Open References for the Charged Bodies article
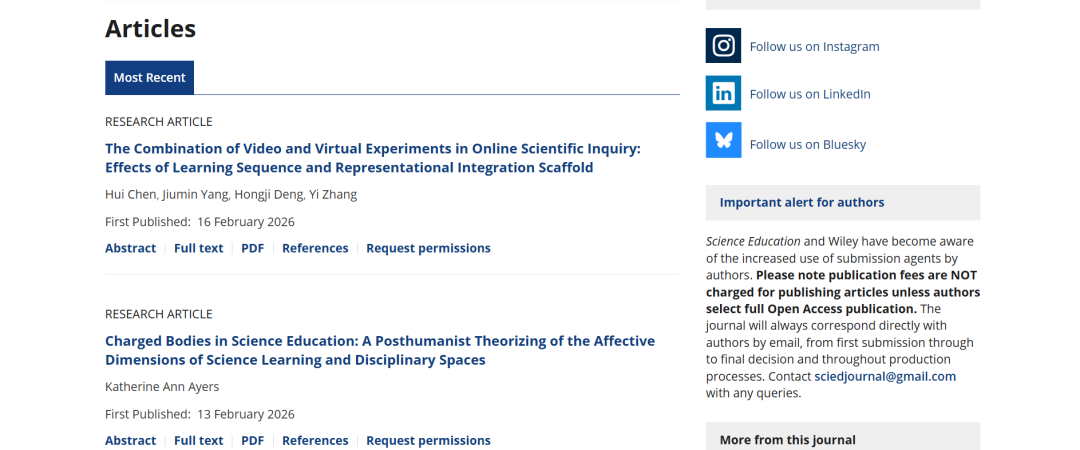The height and width of the screenshot is (450, 1080). [315, 440]
